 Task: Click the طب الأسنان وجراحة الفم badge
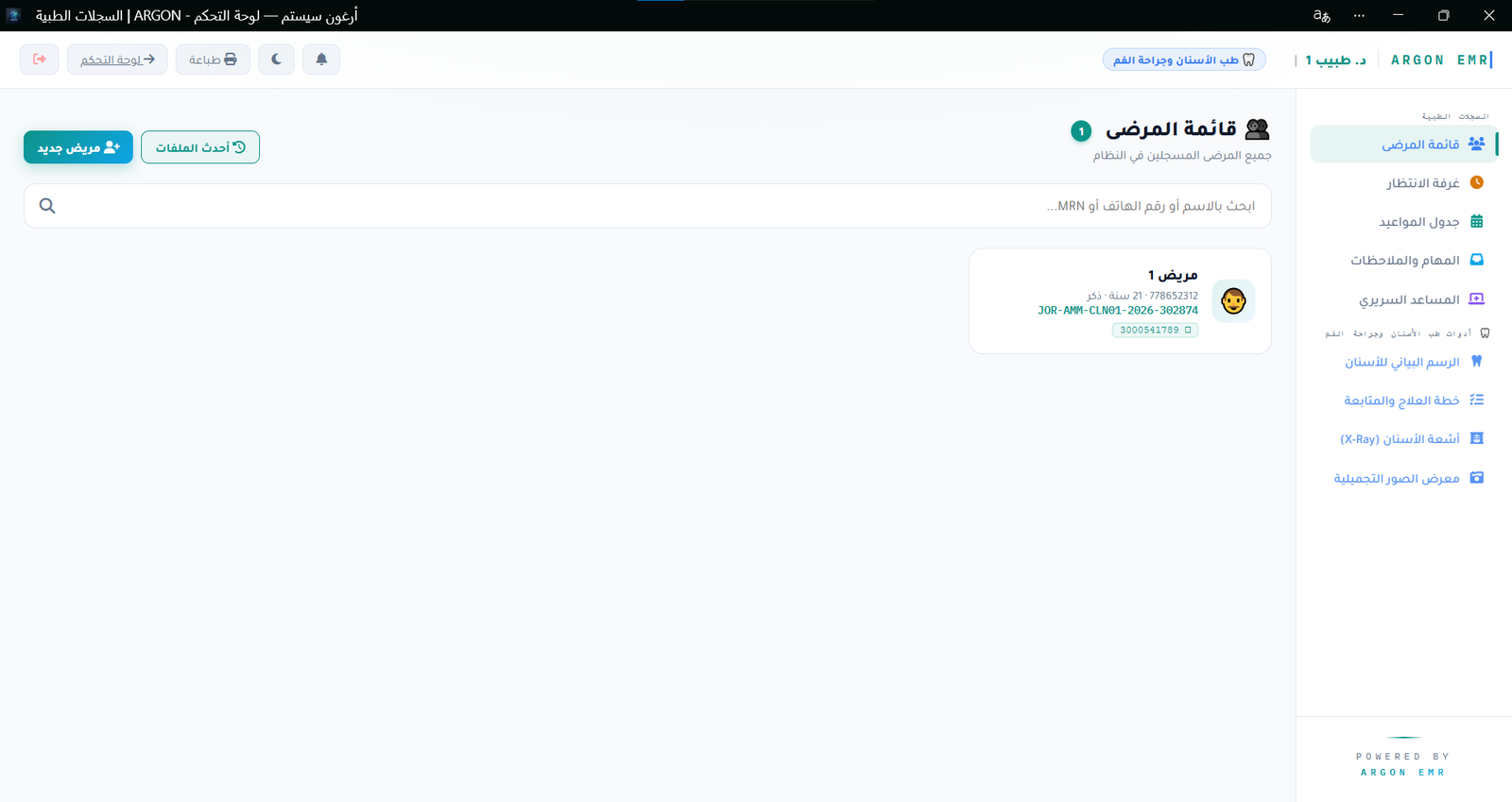pos(1184,60)
